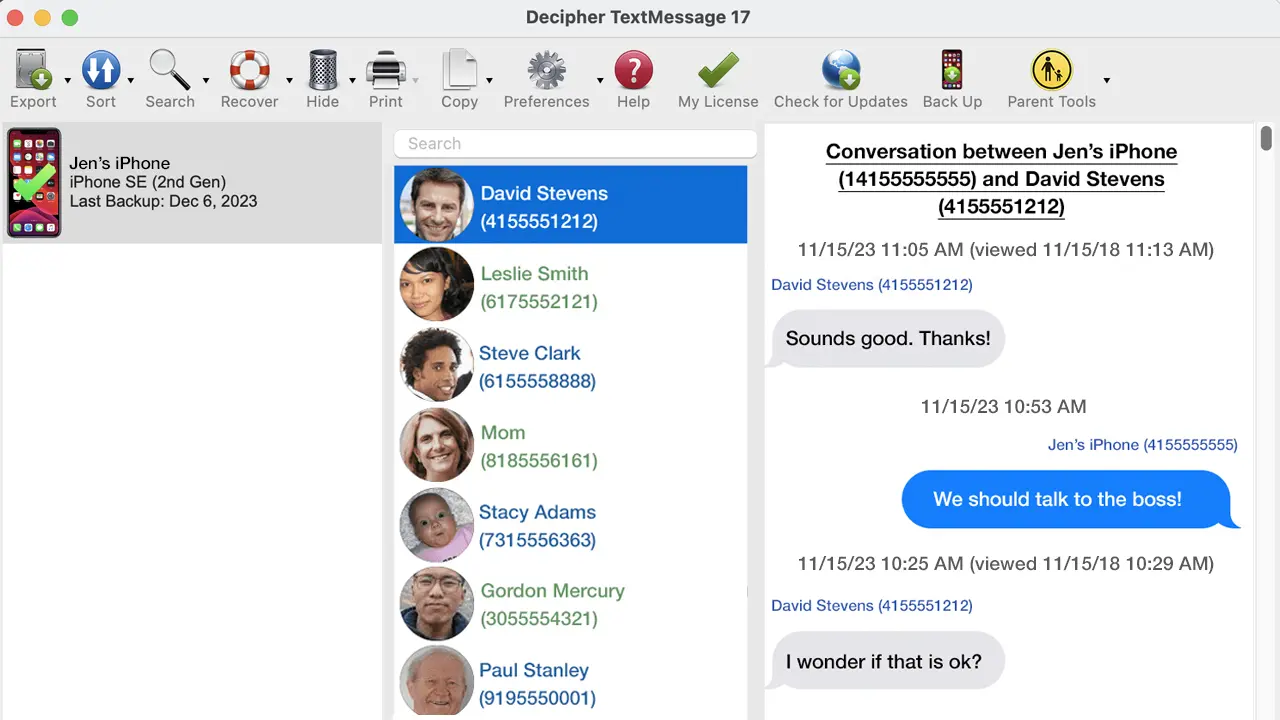Image resolution: width=1280 pixels, height=720 pixels.
Task: Open the Parent Tools icon
Action: pyautogui.click(x=1051, y=71)
